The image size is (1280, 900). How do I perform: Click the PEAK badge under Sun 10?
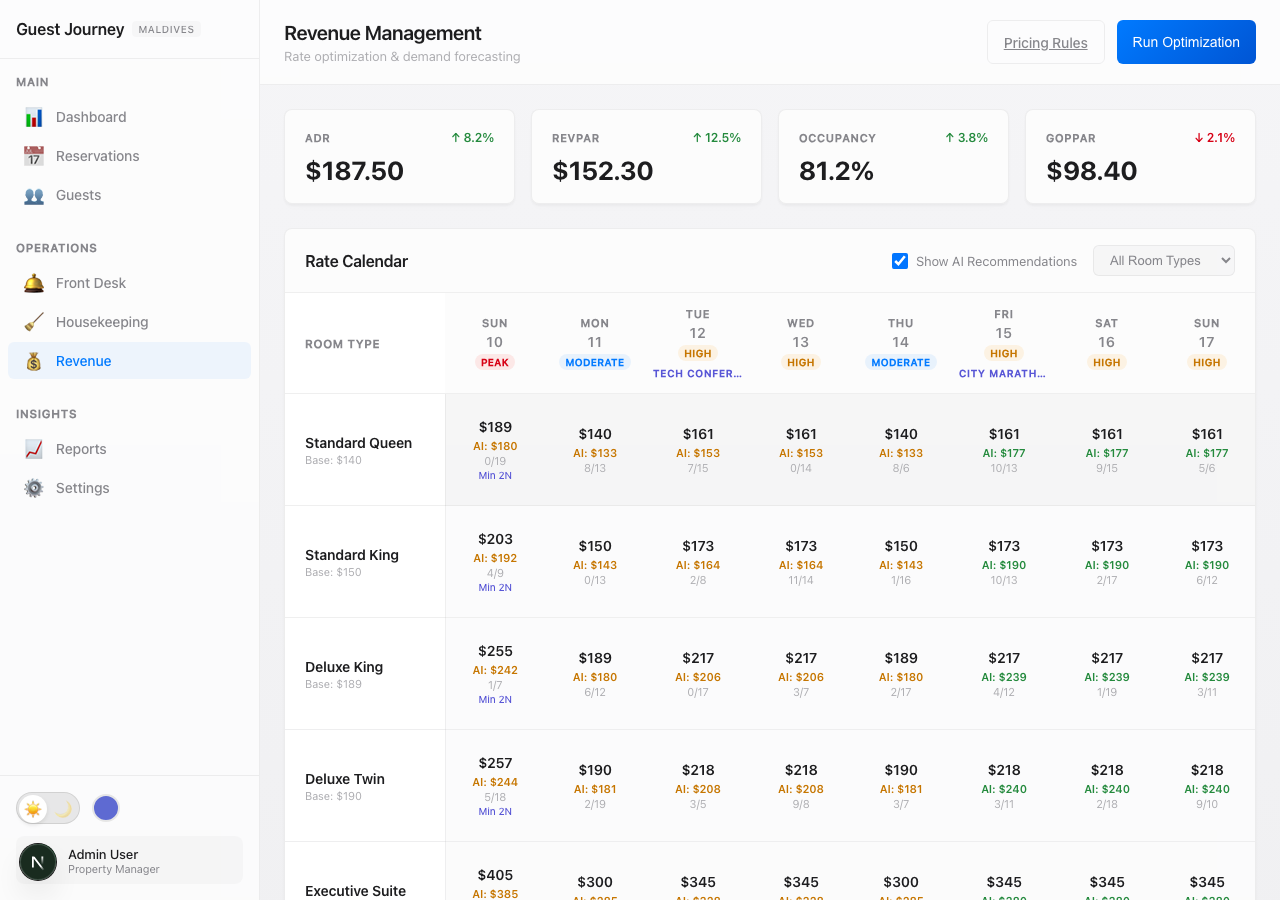pos(495,362)
